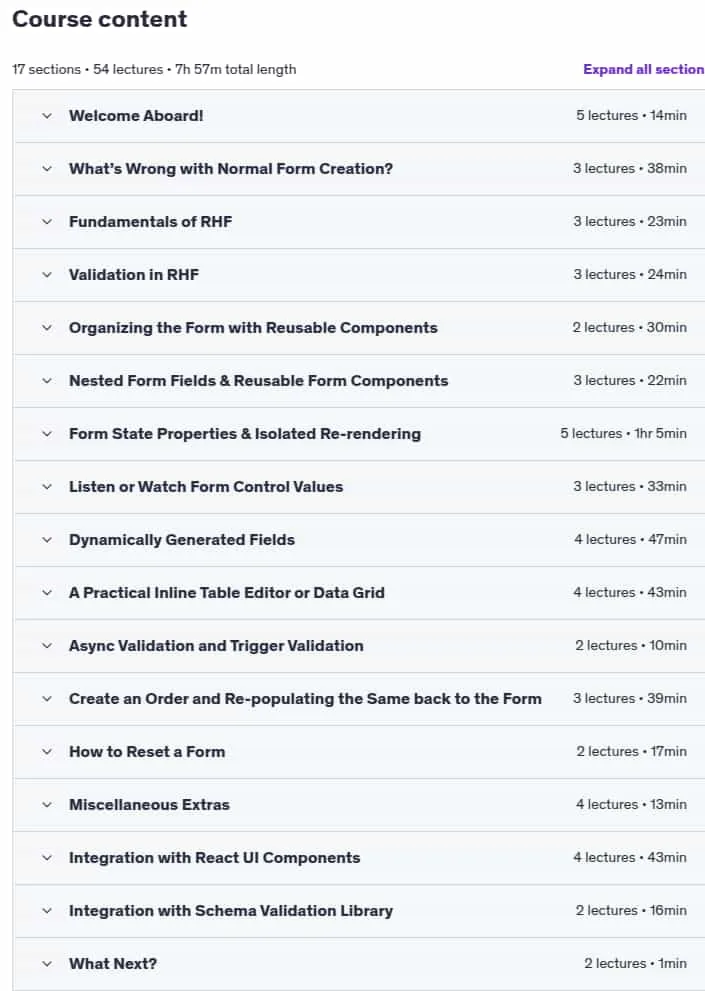Toggle the Nested Form Fields section chevron
The height and width of the screenshot is (991, 705).
(x=47, y=381)
